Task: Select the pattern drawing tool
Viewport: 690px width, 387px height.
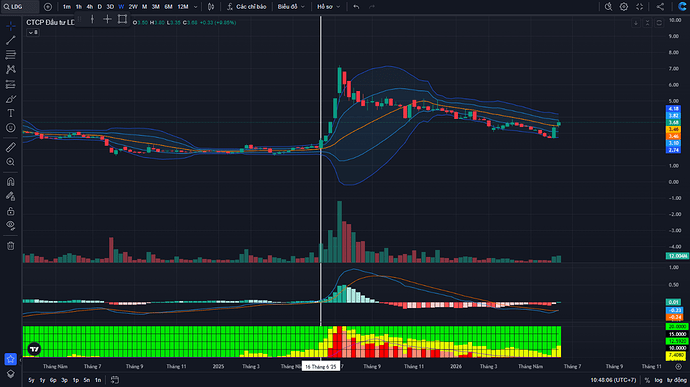Action: click(x=11, y=69)
